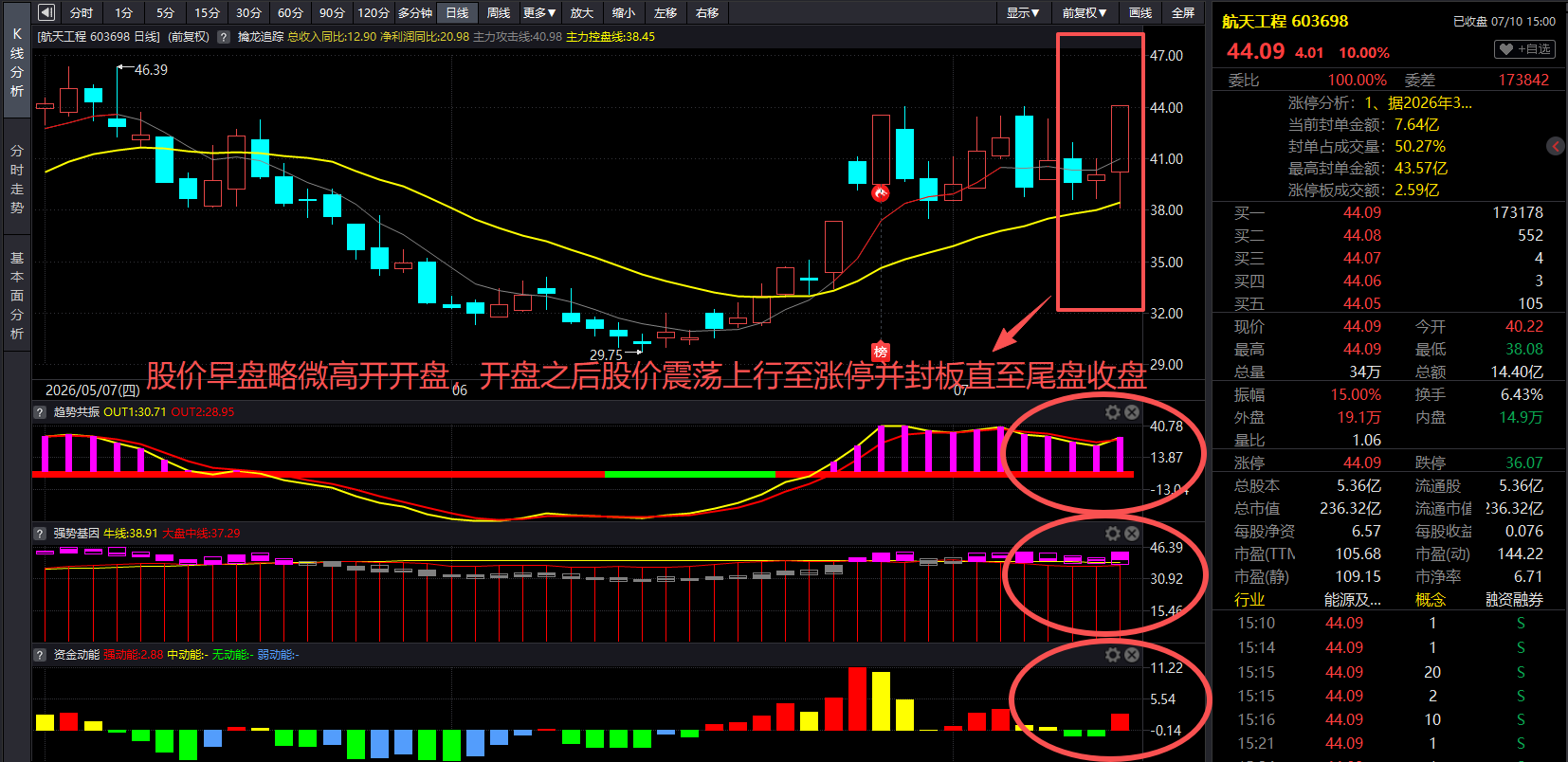
Task: Click the 行业 label in quote panel
Action: coord(1249,599)
